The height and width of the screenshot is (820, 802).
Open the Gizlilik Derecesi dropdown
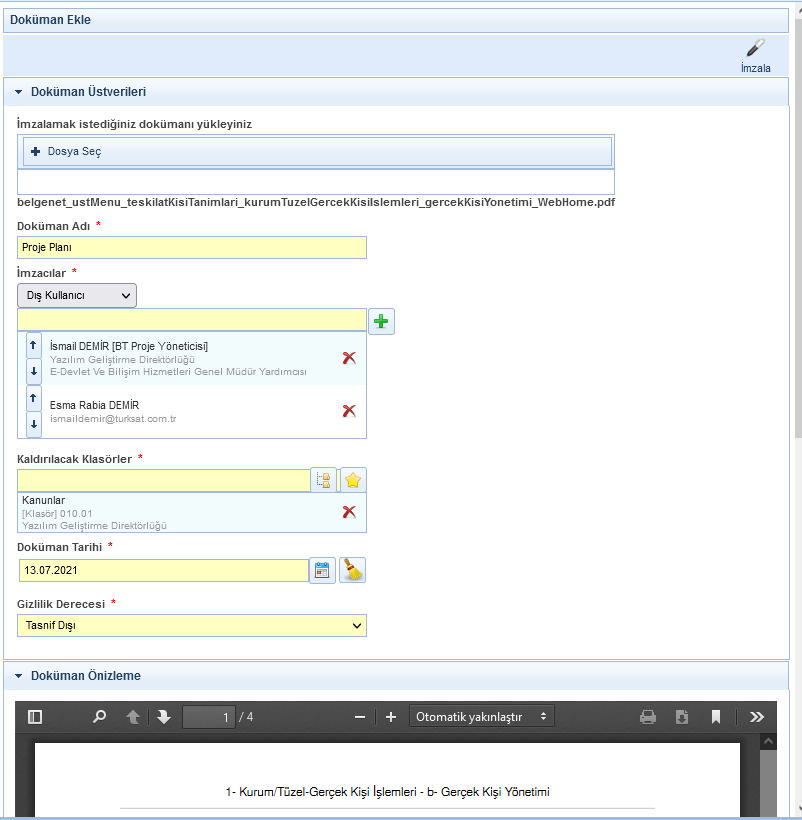(192, 626)
